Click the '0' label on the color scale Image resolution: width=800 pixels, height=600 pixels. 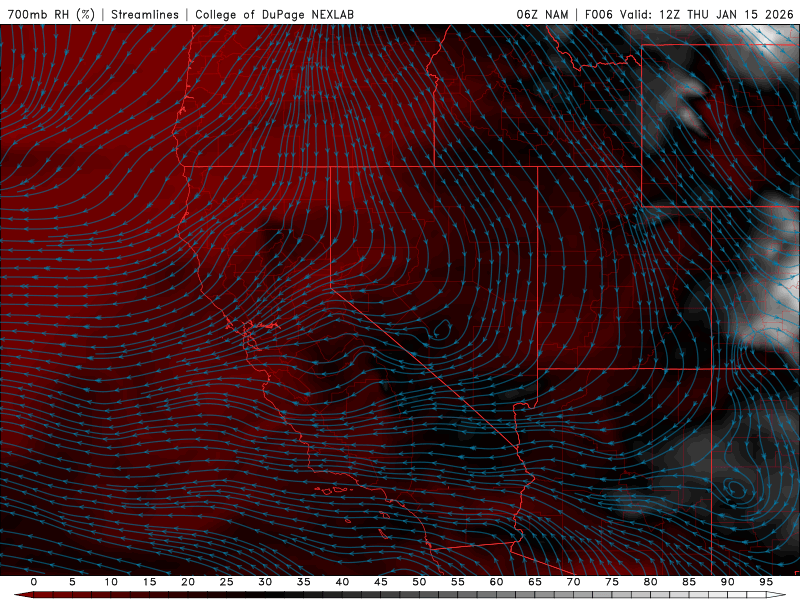tap(34, 582)
